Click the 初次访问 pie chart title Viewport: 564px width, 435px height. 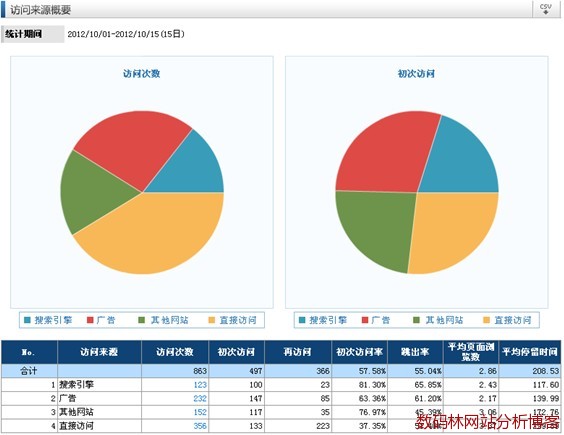click(x=416, y=74)
